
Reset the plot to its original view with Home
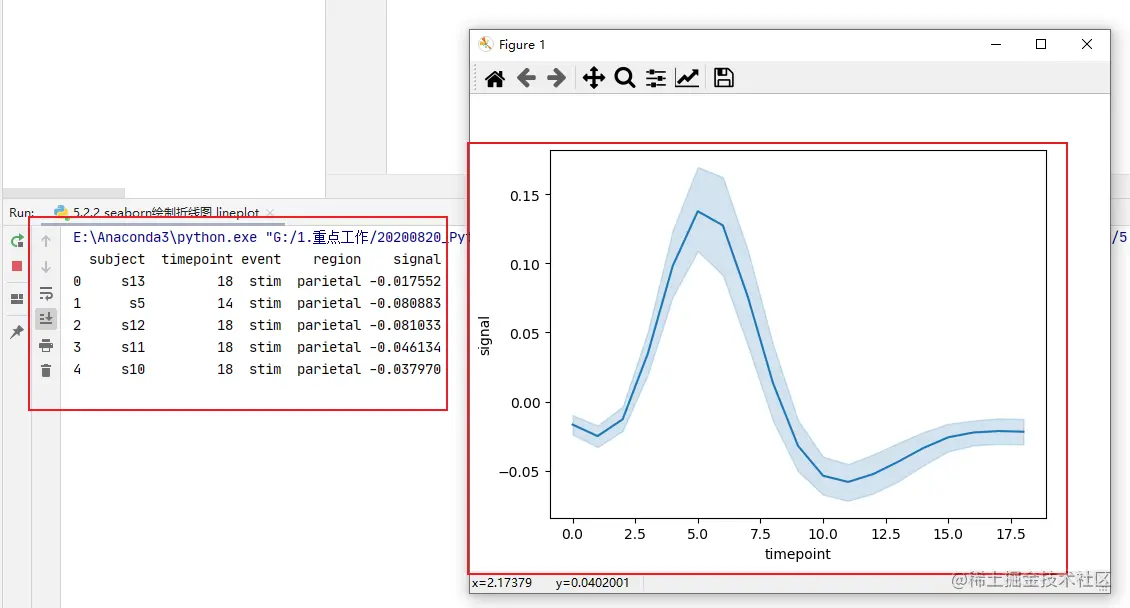[495, 78]
